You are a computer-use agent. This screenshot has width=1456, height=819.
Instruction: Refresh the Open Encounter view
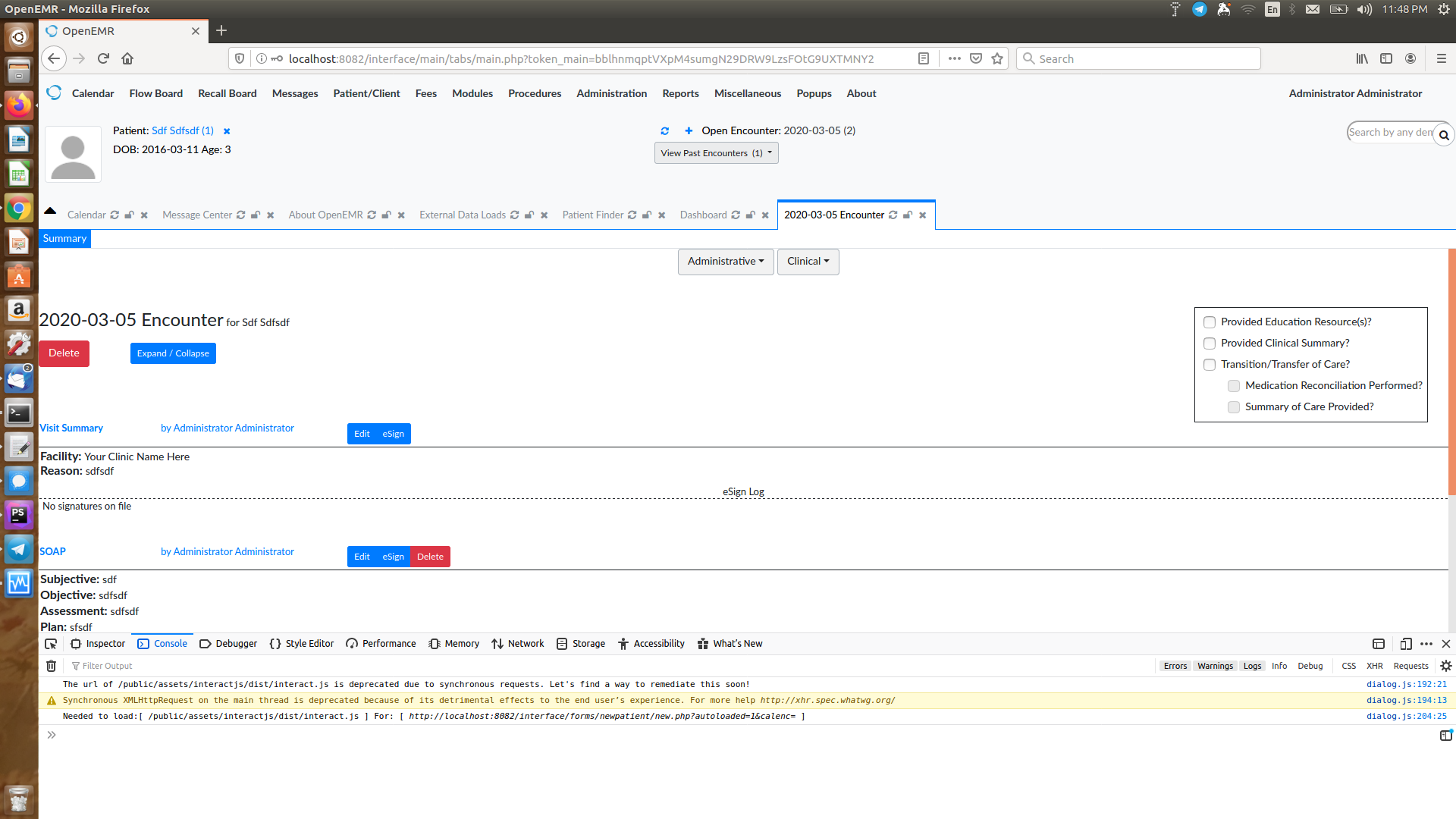(665, 130)
